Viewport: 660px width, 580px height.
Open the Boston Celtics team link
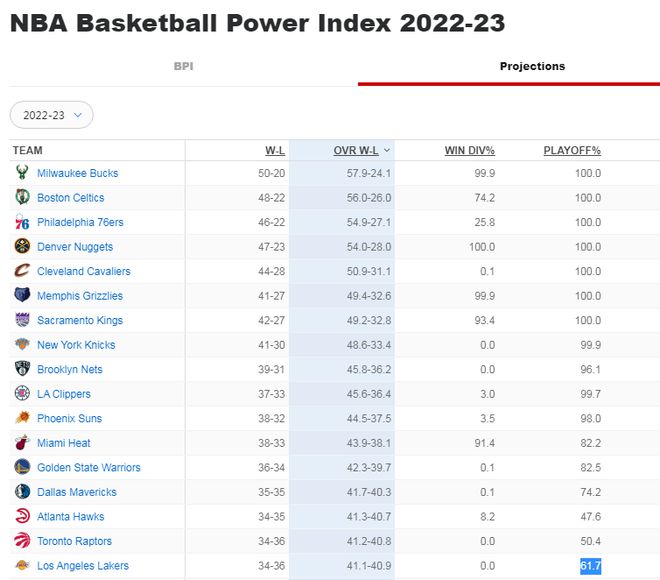[x=70, y=197]
